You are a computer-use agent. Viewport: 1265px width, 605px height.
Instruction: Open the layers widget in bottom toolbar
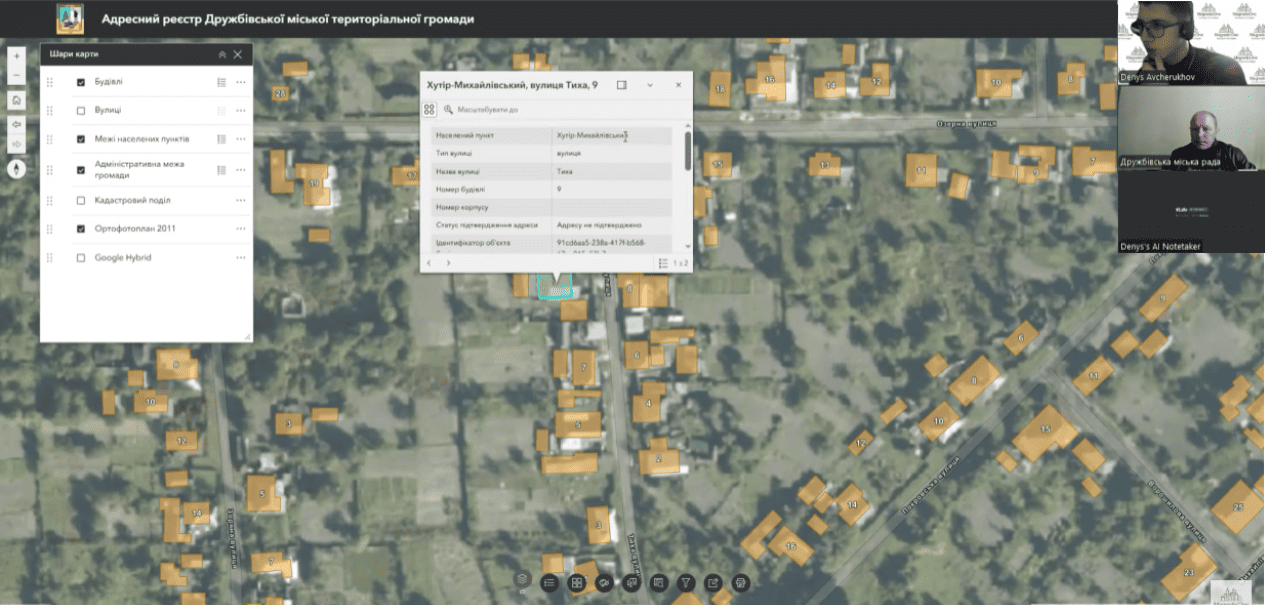(x=522, y=581)
